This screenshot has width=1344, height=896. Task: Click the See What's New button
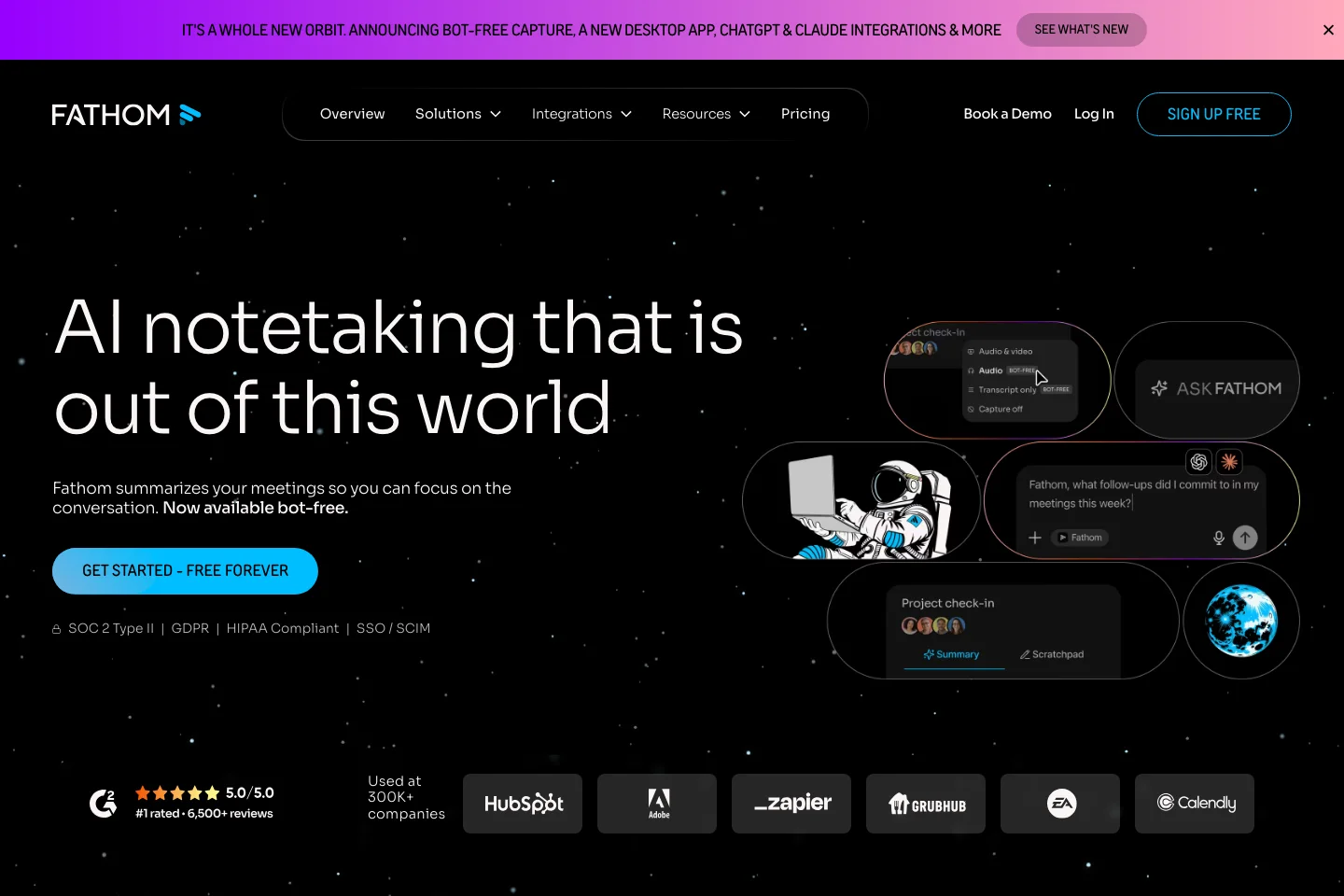(x=1082, y=30)
